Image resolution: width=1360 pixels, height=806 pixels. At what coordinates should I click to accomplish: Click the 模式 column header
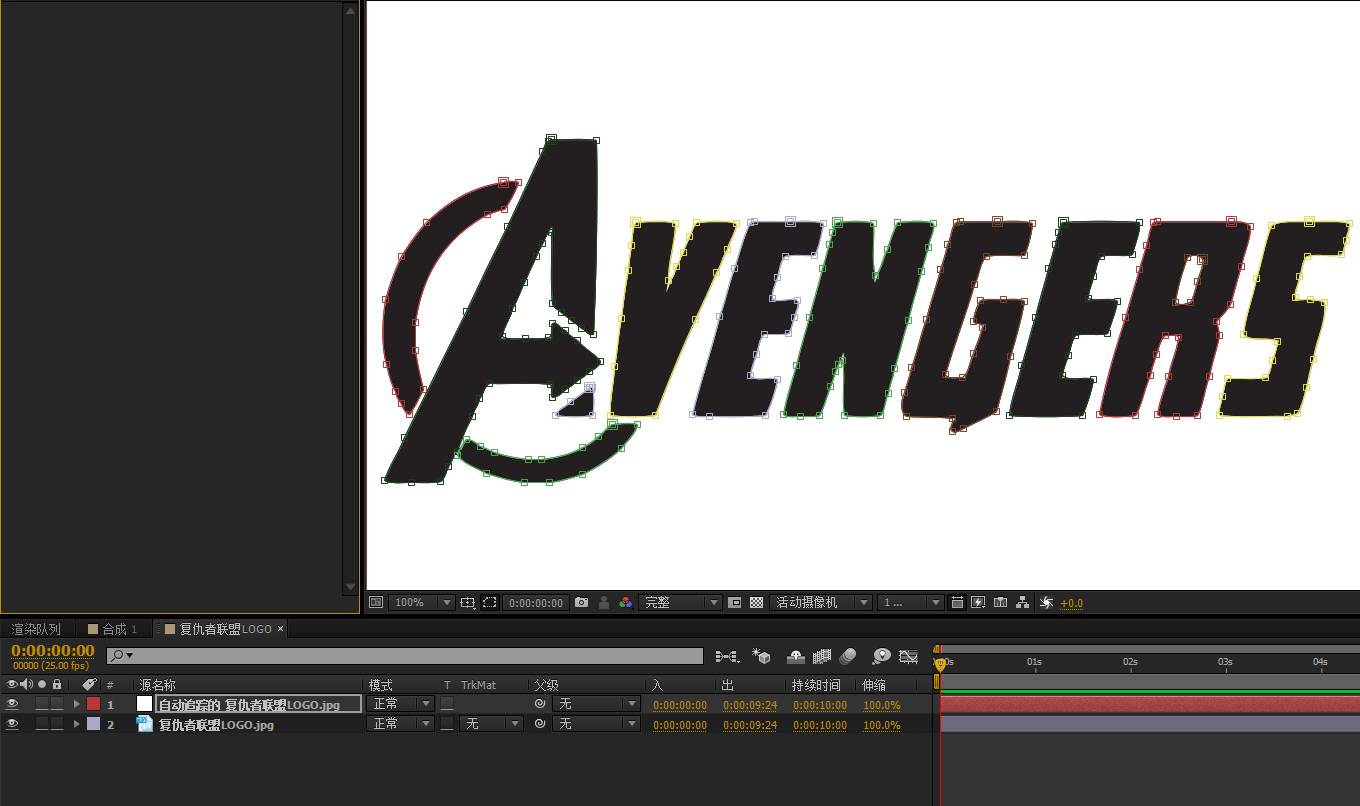tap(380, 685)
